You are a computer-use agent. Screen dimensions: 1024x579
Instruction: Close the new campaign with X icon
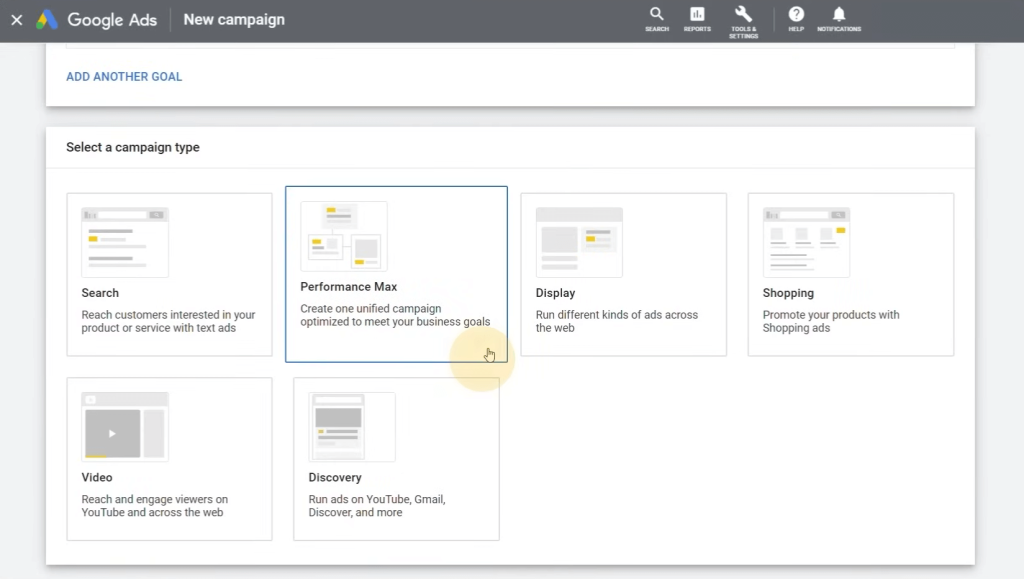16,20
